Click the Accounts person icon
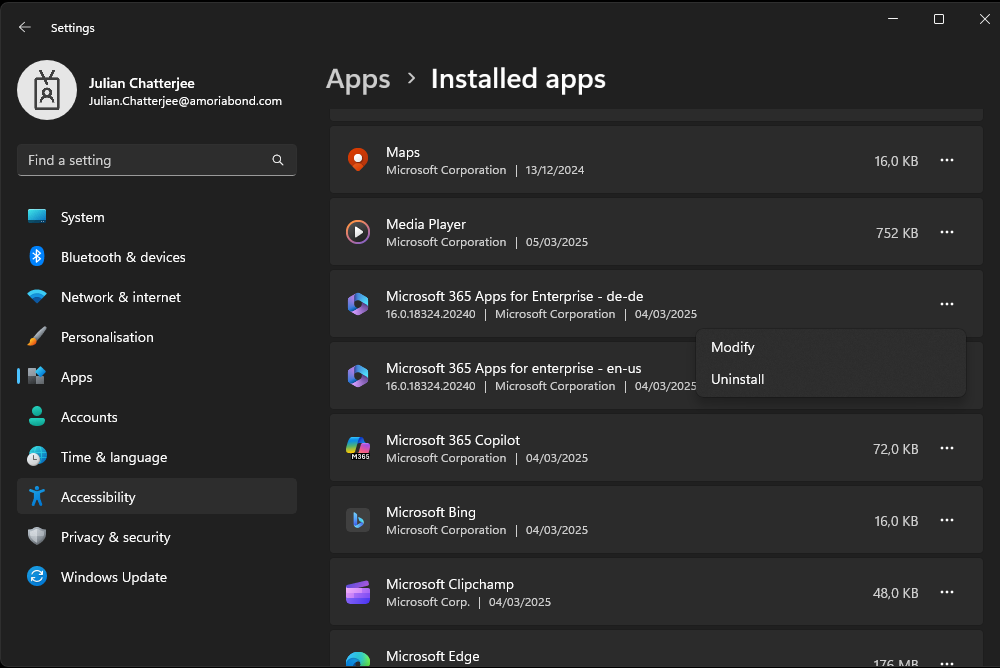 coord(37,416)
